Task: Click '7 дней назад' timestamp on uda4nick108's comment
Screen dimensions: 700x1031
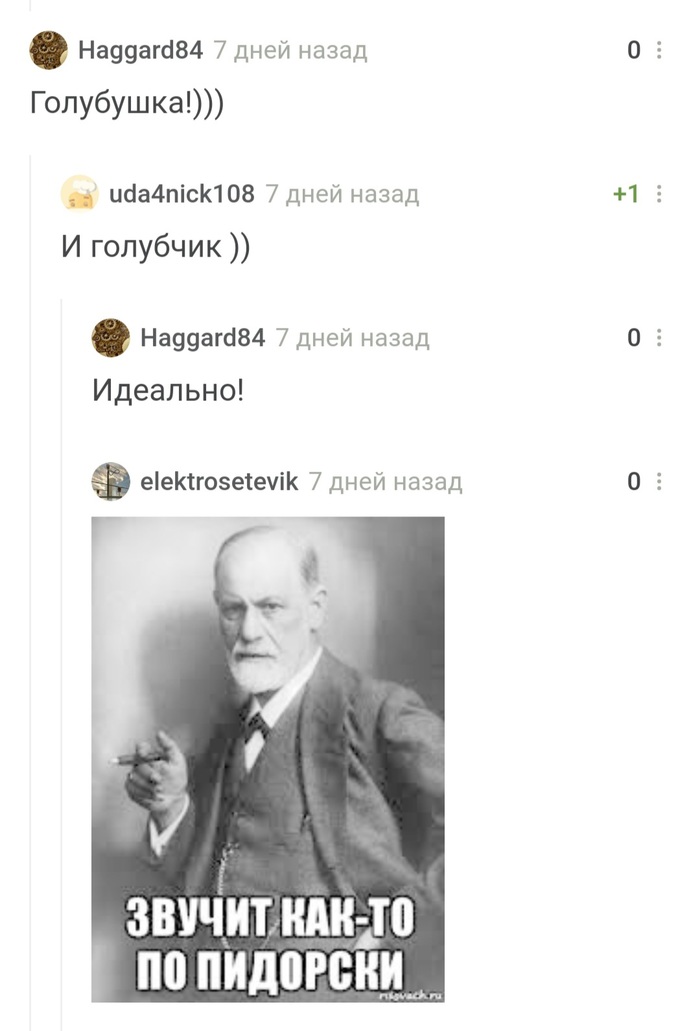Action: [x=342, y=194]
